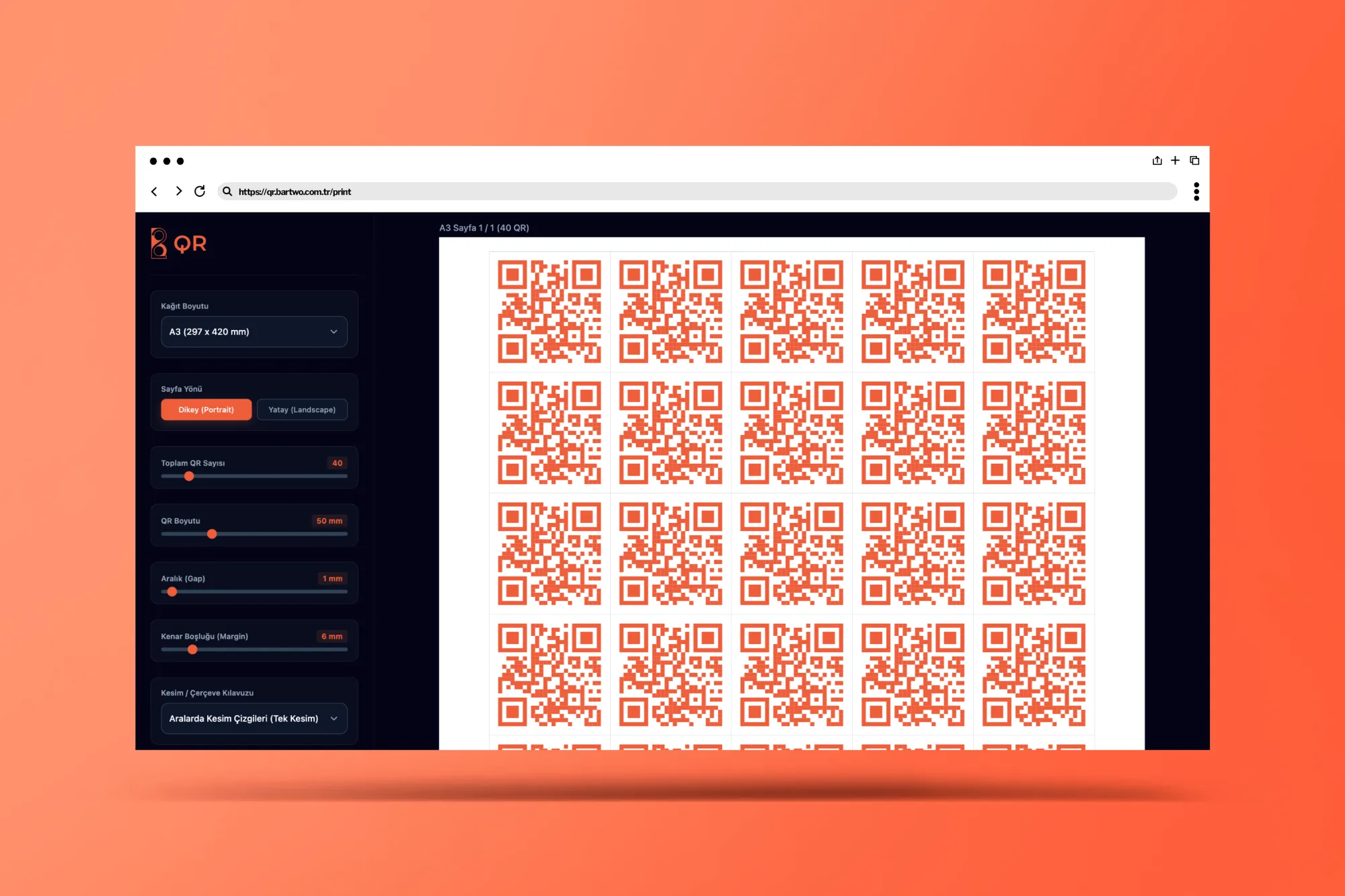Screen dimensions: 1345x896
Task: Click the search magnifier in the address bar
Action: point(227,192)
